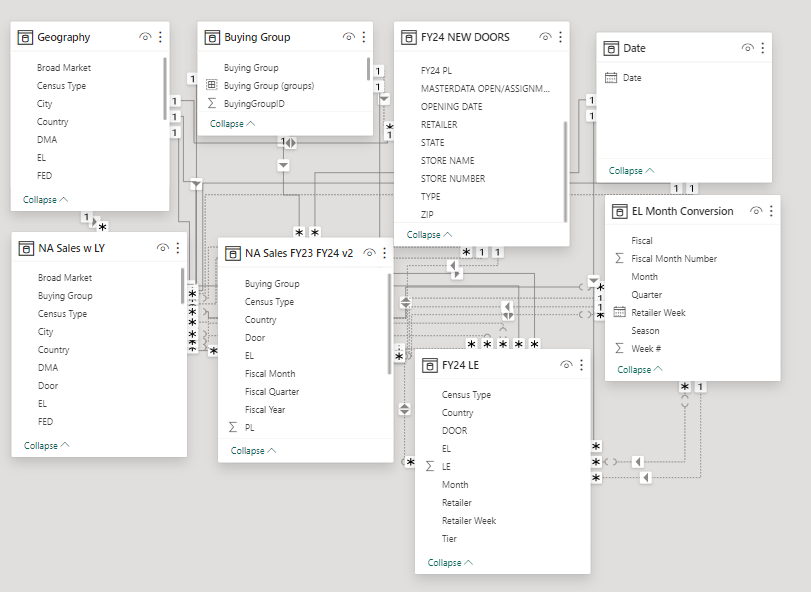Select DMA field in Geography table

click(x=47, y=140)
